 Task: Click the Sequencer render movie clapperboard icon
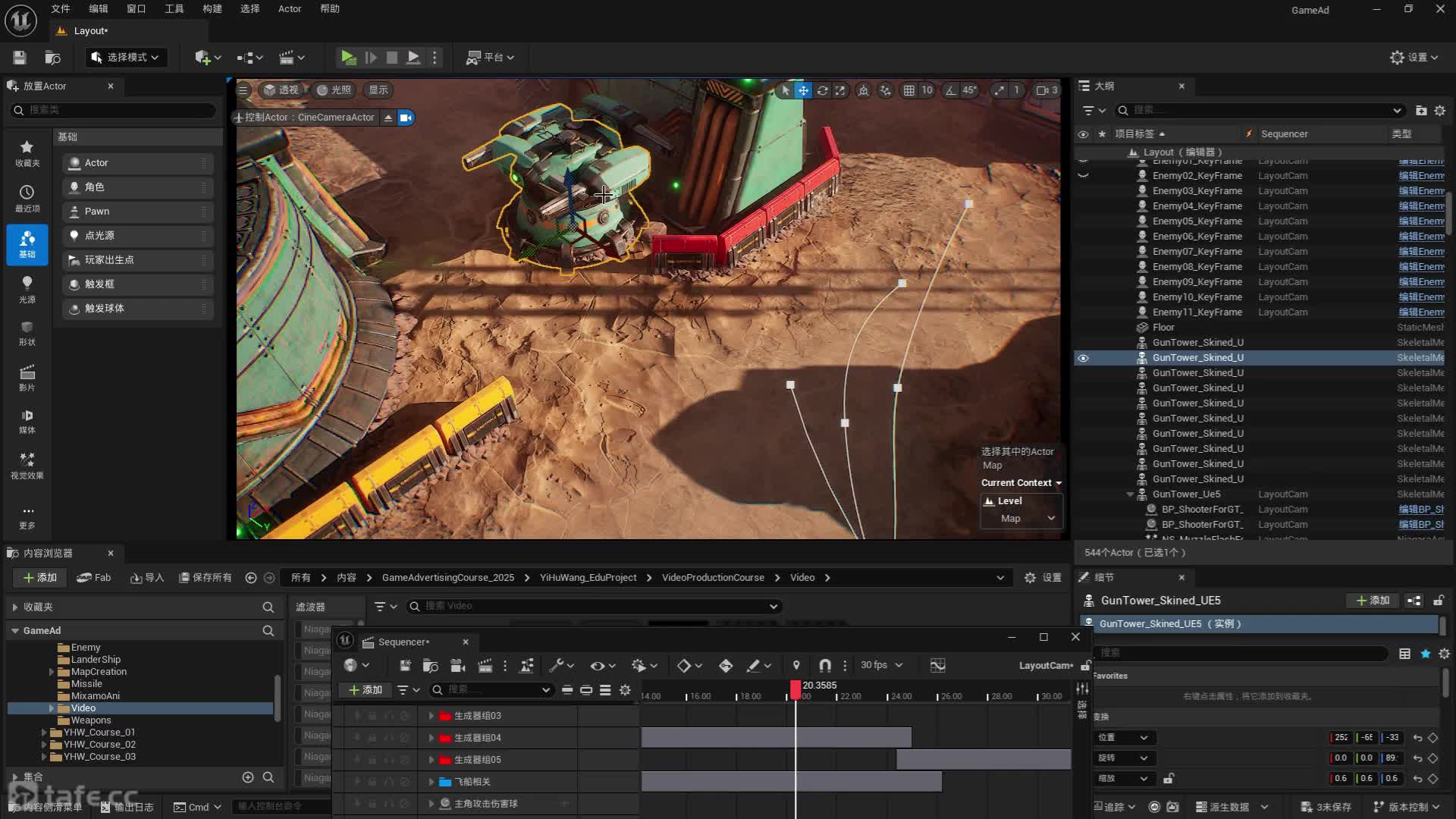[485, 665]
